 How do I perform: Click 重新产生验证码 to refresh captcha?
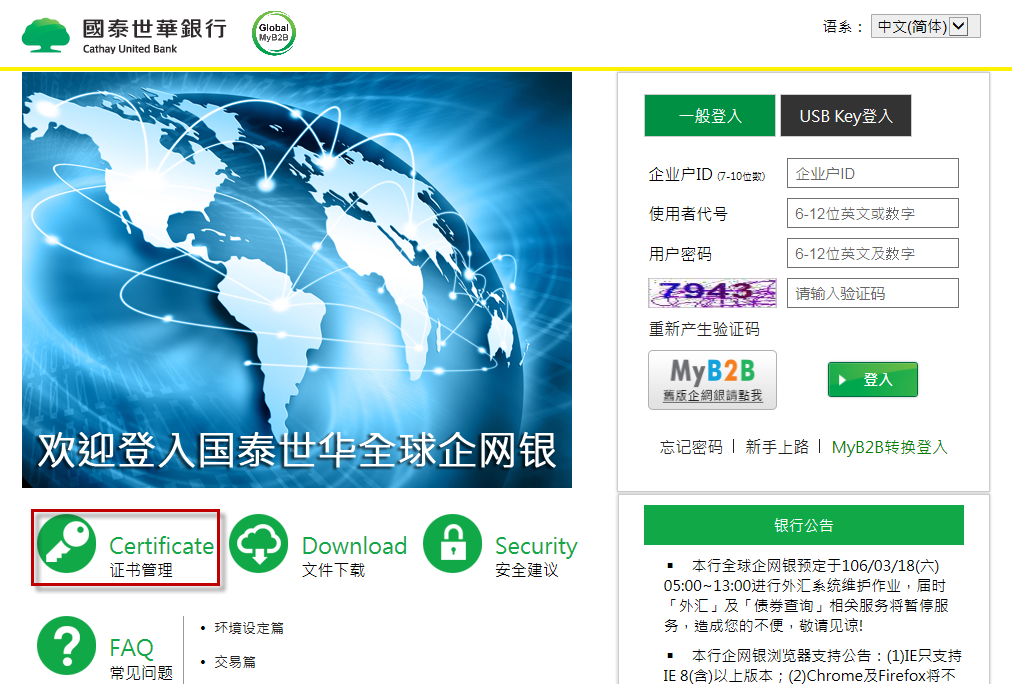point(704,329)
